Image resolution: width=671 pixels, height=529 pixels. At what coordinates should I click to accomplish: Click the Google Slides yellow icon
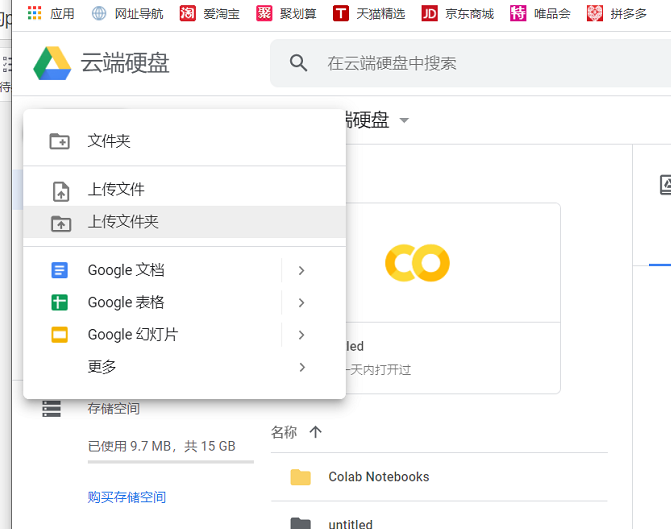[x=59, y=335]
